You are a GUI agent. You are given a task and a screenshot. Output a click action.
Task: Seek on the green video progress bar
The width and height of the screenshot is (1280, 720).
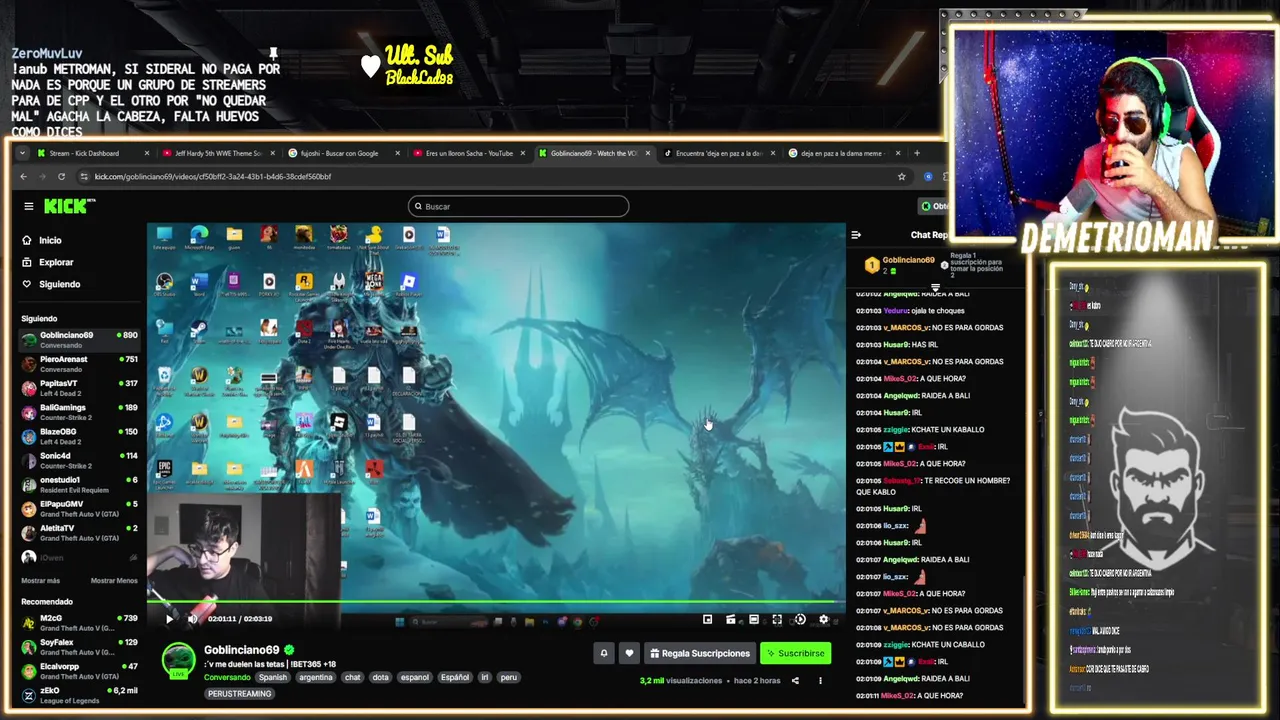coord(496,603)
